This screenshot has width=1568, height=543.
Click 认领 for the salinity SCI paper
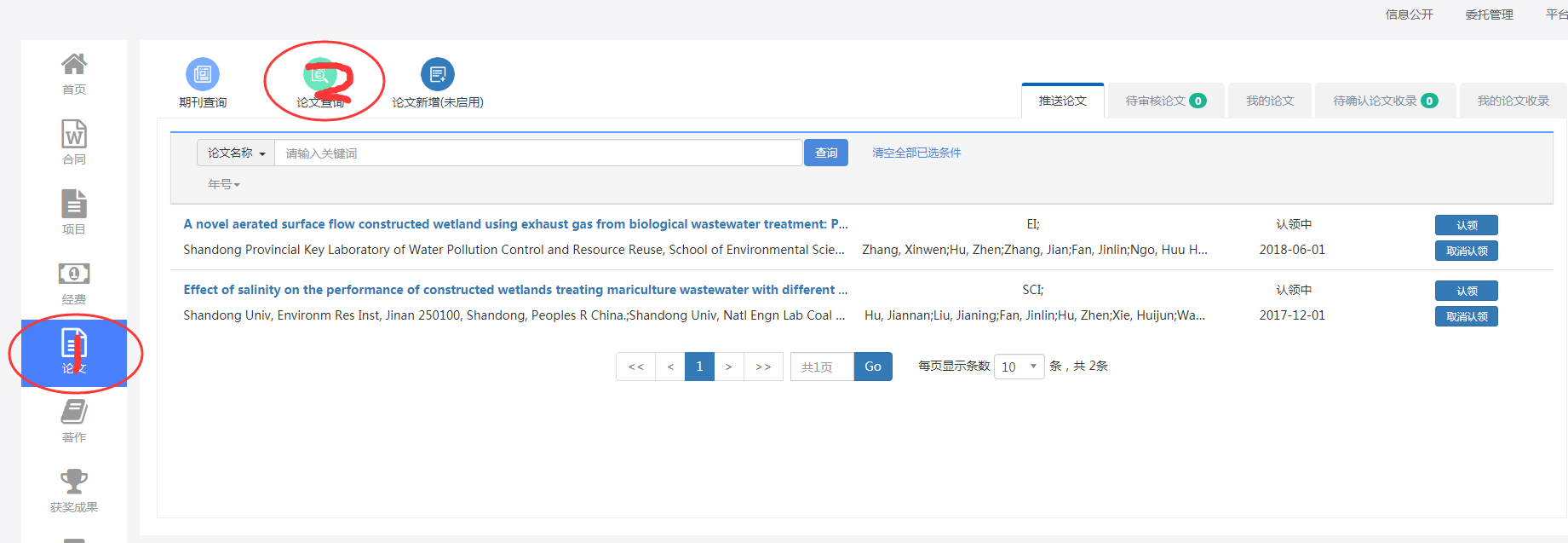[x=1466, y=291]
